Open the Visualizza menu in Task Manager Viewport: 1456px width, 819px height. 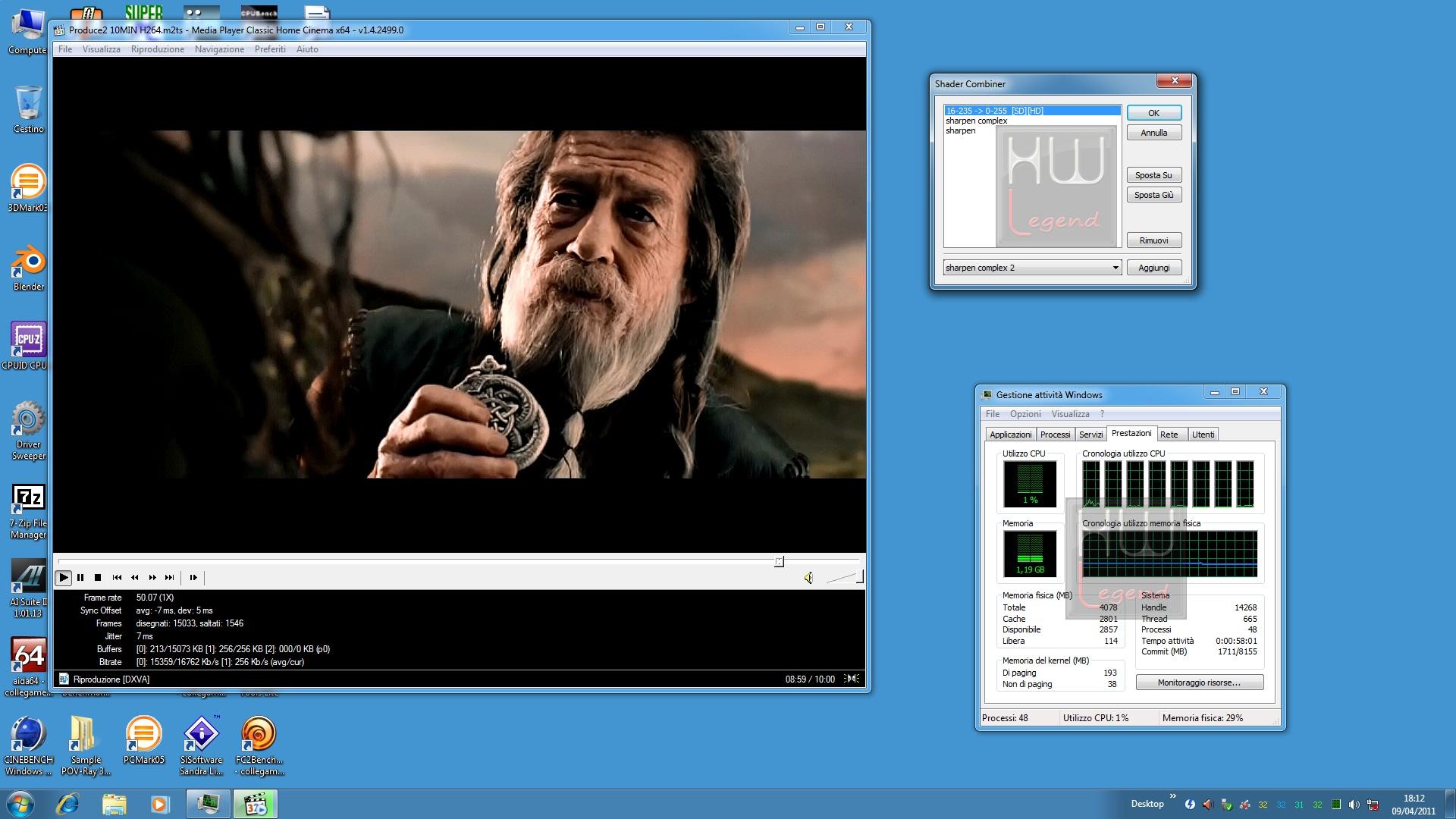(1070, 414)
